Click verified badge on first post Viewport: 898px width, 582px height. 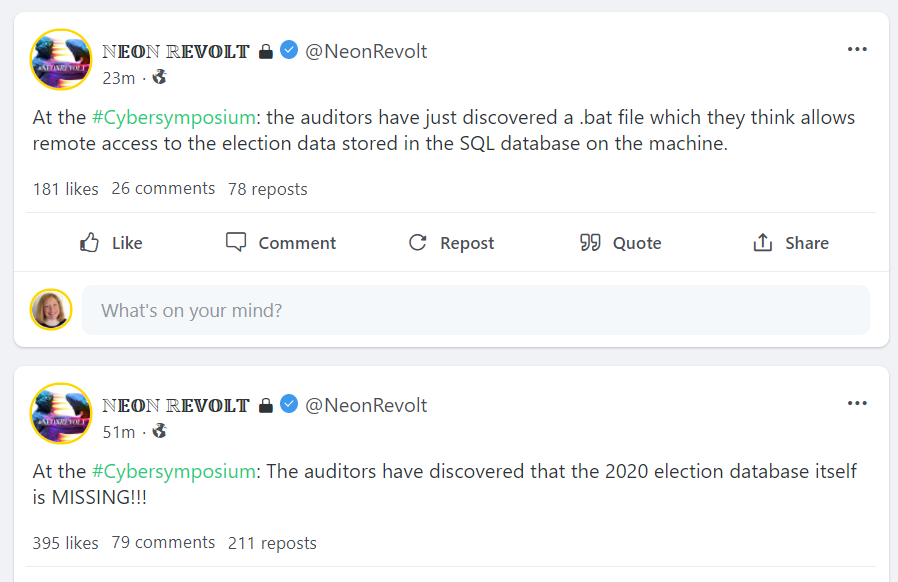[x=289, y=51]
